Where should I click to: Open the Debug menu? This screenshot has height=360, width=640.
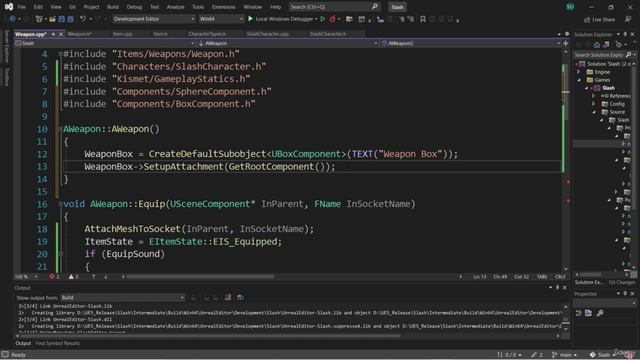[x=134, y=7]
